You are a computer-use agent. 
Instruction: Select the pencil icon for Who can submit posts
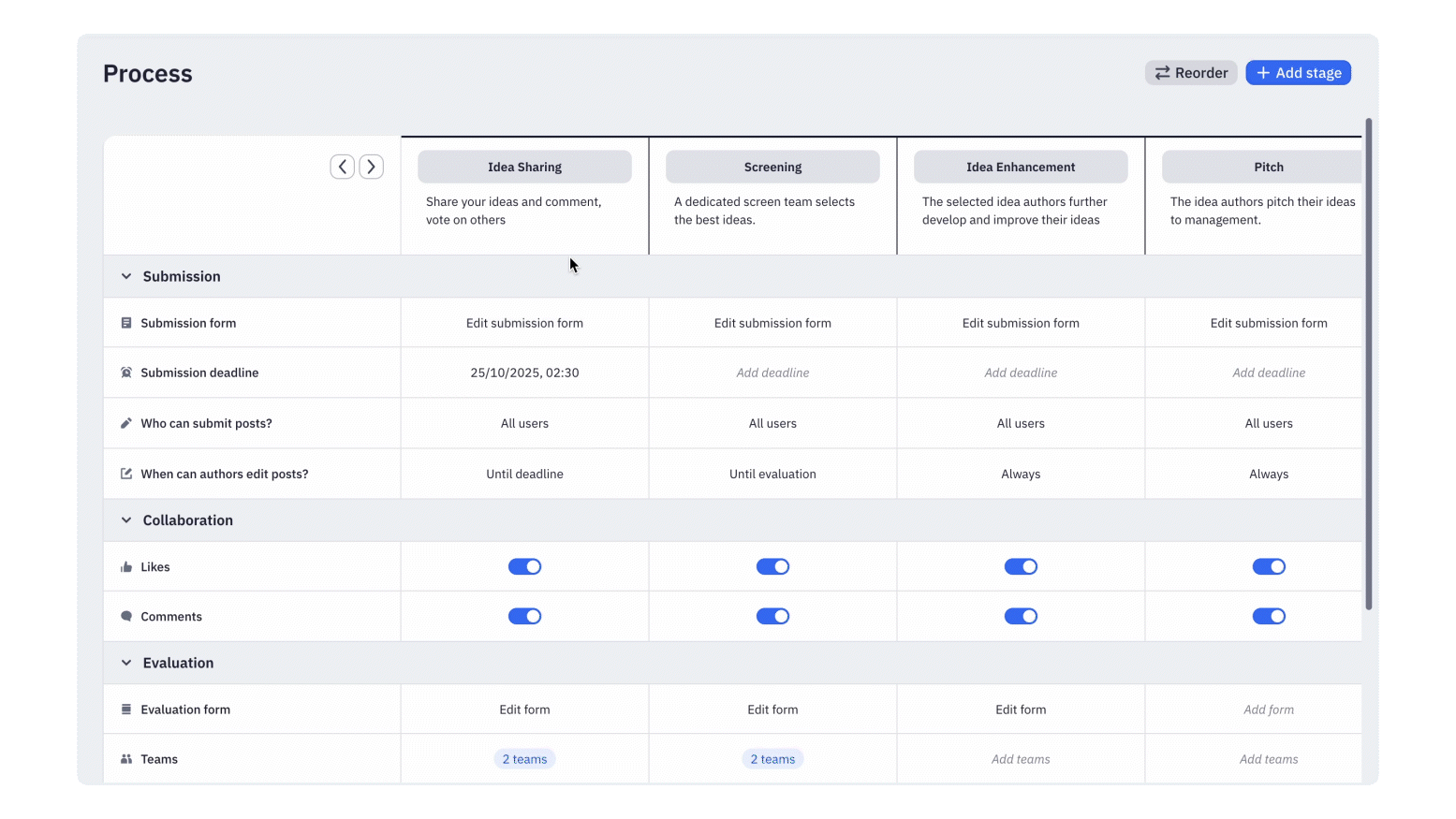[x=127, y=422]
